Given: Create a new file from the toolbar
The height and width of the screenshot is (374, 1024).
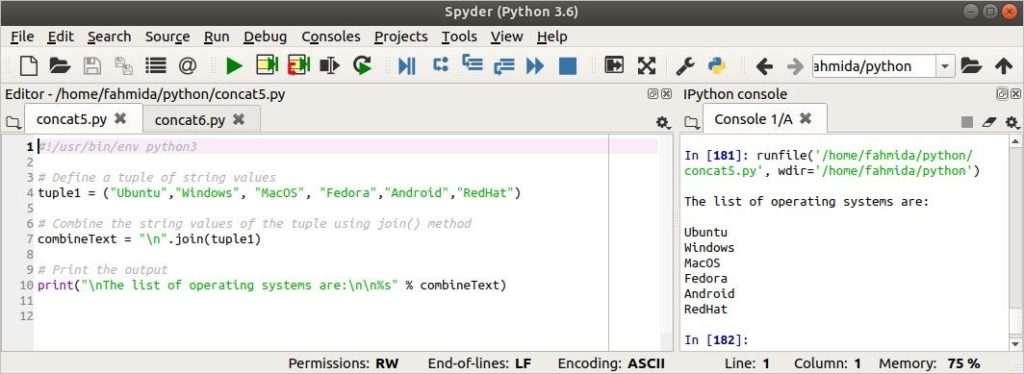Looking at the screenshot, I should 28,66.
